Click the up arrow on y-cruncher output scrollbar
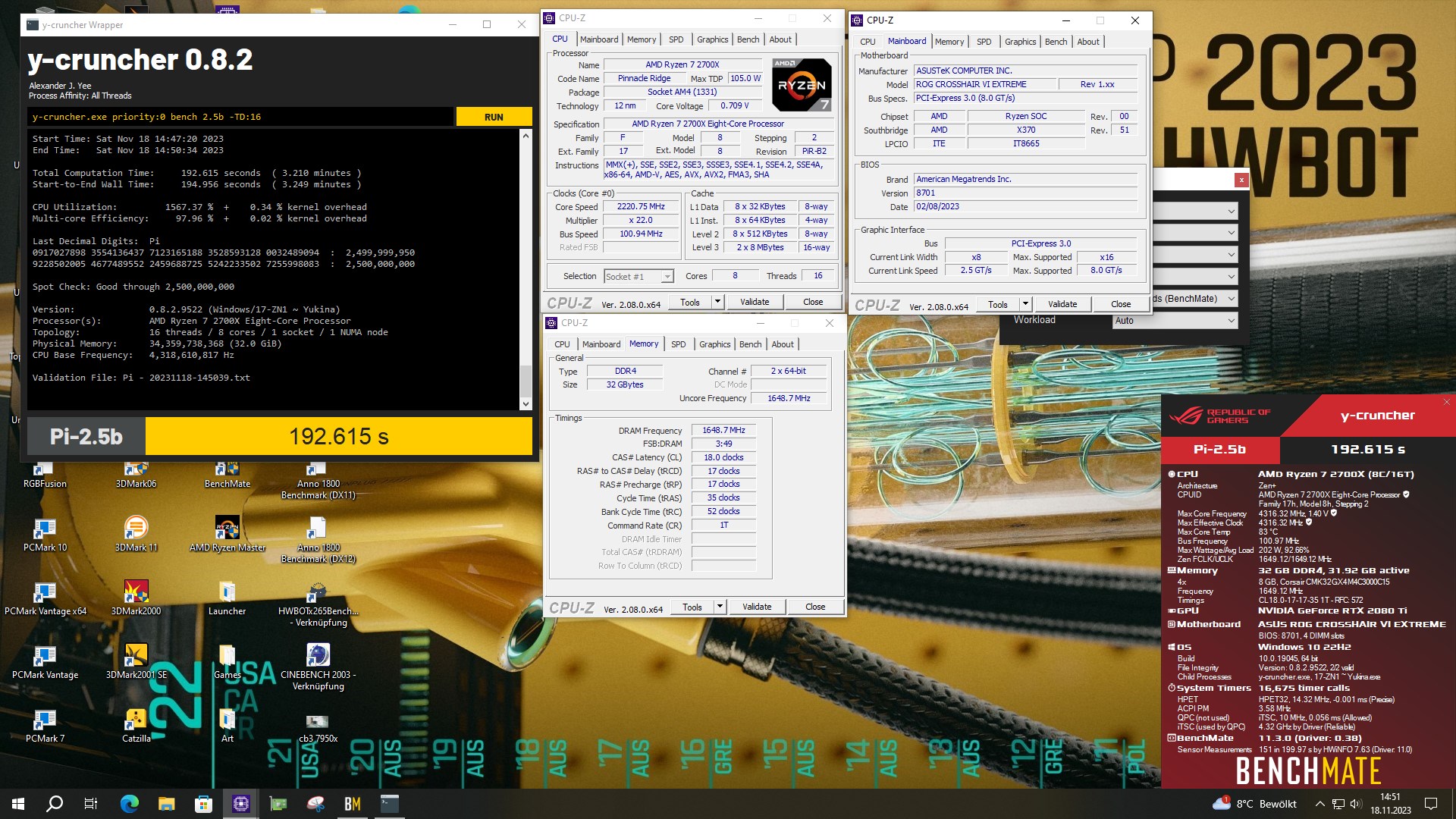The width and height of the screenshot is (1456, 819). point(526,136)
